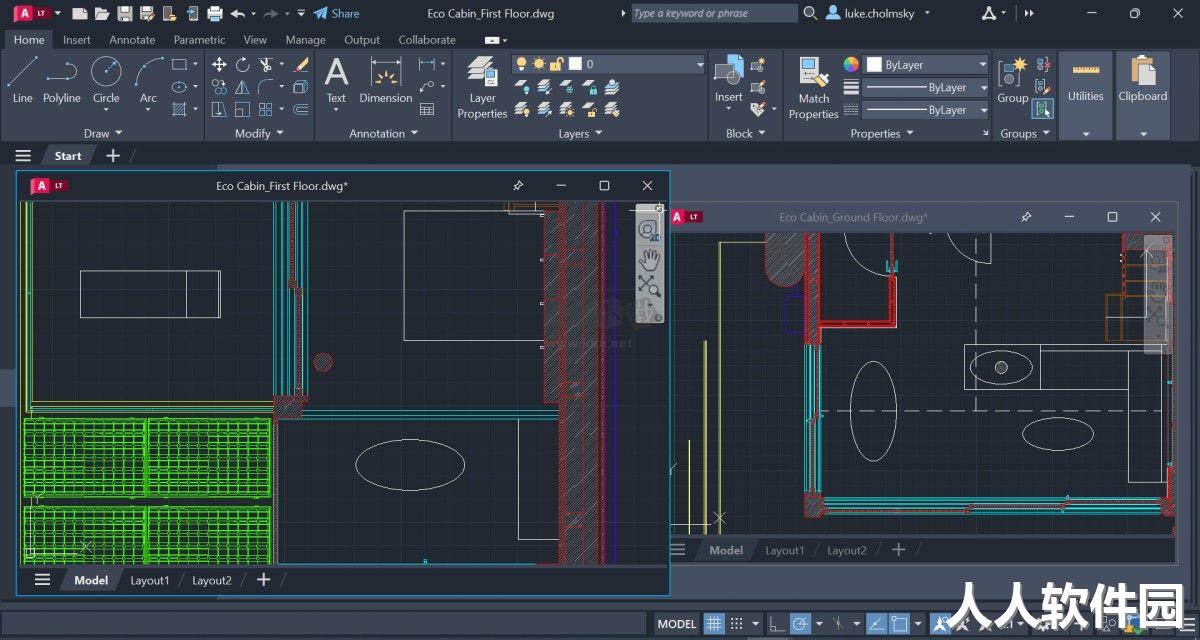
Task: Click the white layer color swatch
Action: tap(575, 64)
